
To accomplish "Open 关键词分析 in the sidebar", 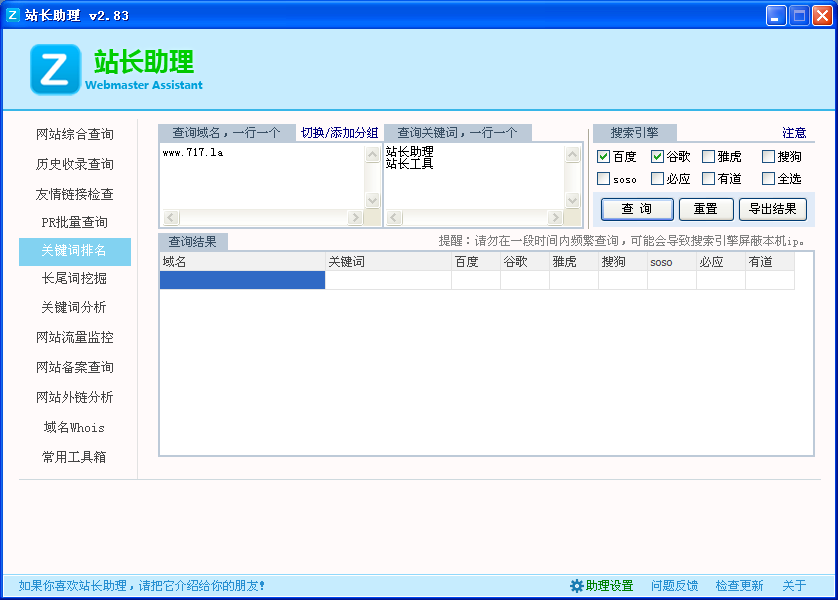I will point(75,307).
